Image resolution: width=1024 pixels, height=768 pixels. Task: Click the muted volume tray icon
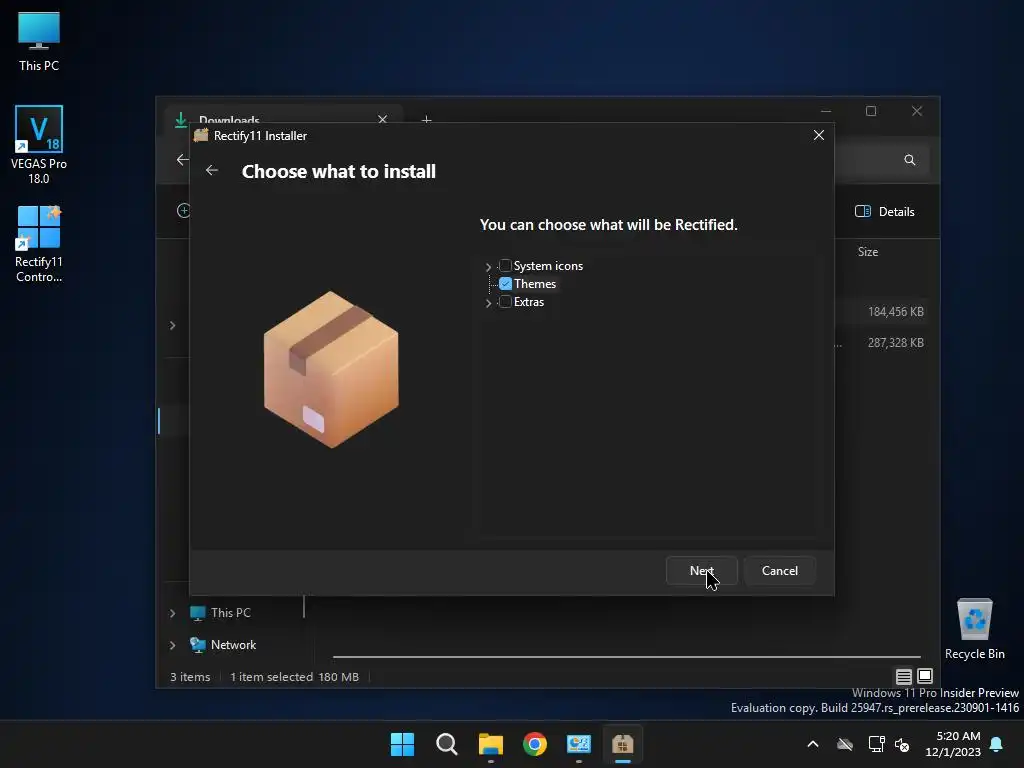click(902, 744)
